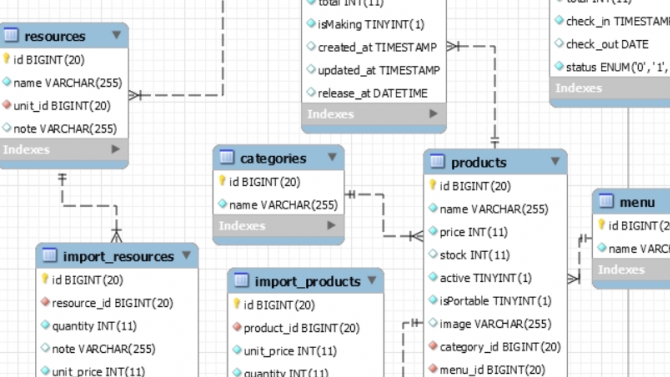Click the menu table icon

(x=606, y=201)
